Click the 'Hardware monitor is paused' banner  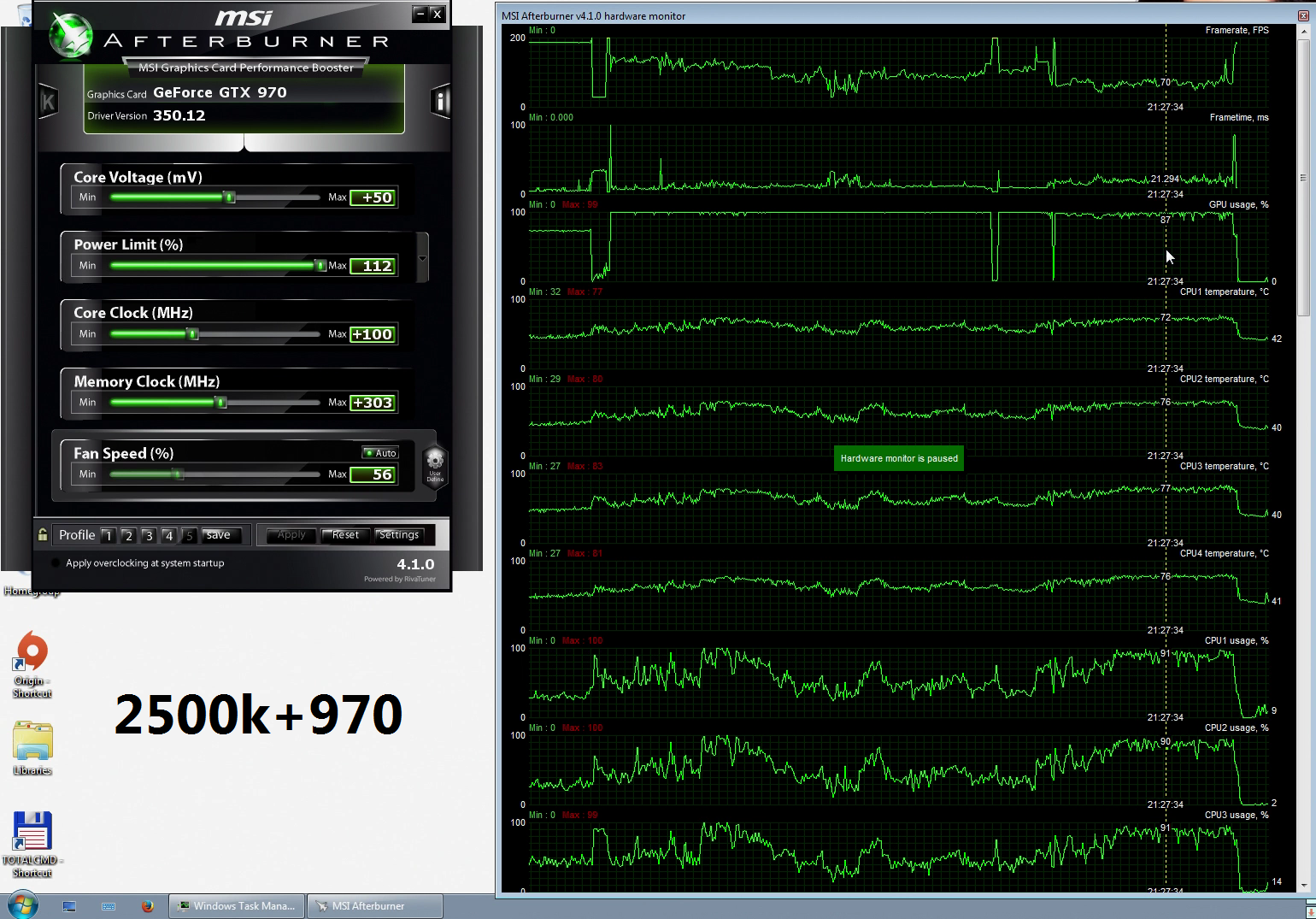899,458
